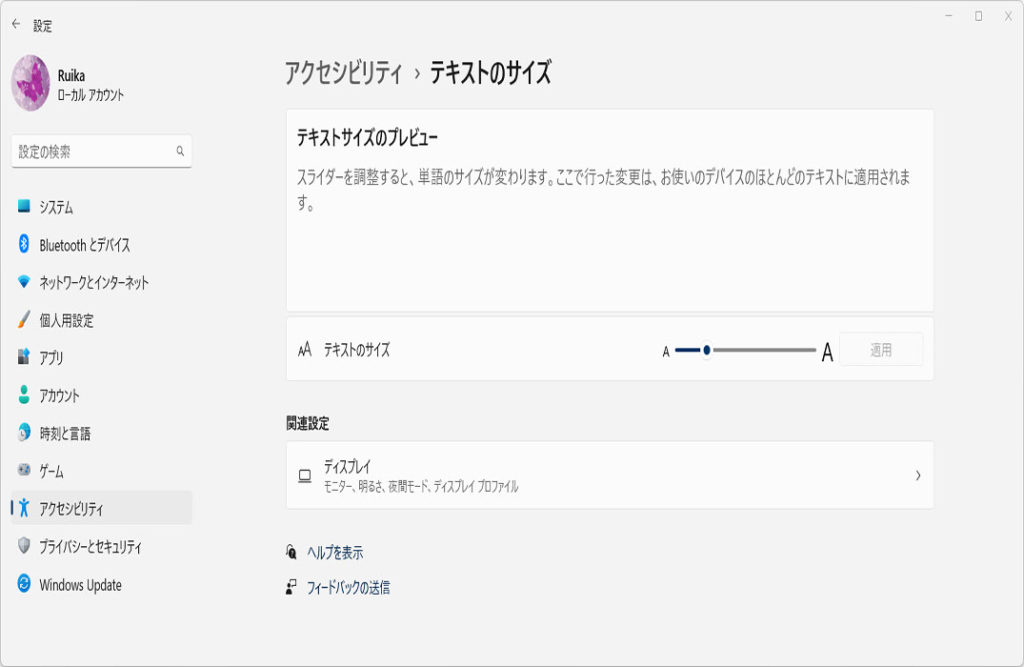Click the magnifier icon in the search box
This screenshot has width=1024, height=667.
click(180, 152)
